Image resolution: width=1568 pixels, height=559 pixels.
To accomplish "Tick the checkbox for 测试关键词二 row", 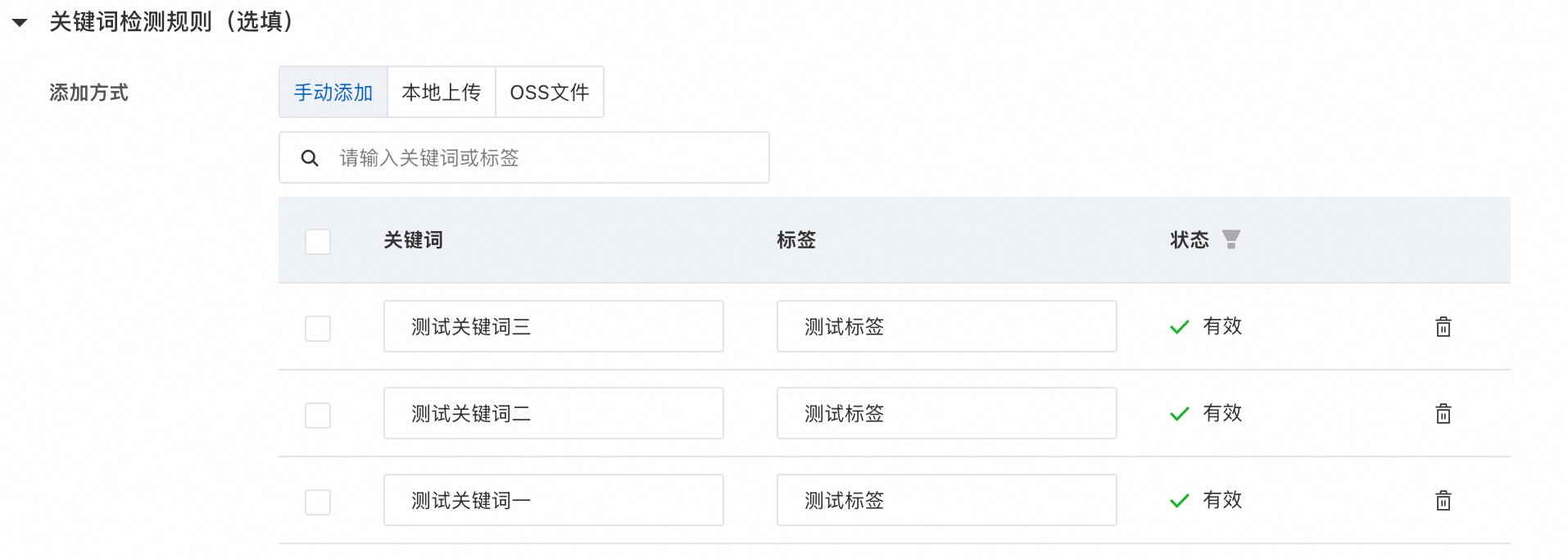I will 318,416.
